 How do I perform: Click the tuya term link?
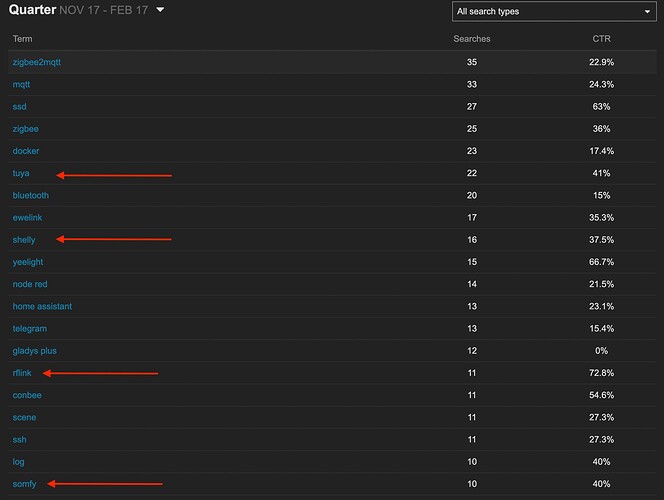[x=21, y=173]
